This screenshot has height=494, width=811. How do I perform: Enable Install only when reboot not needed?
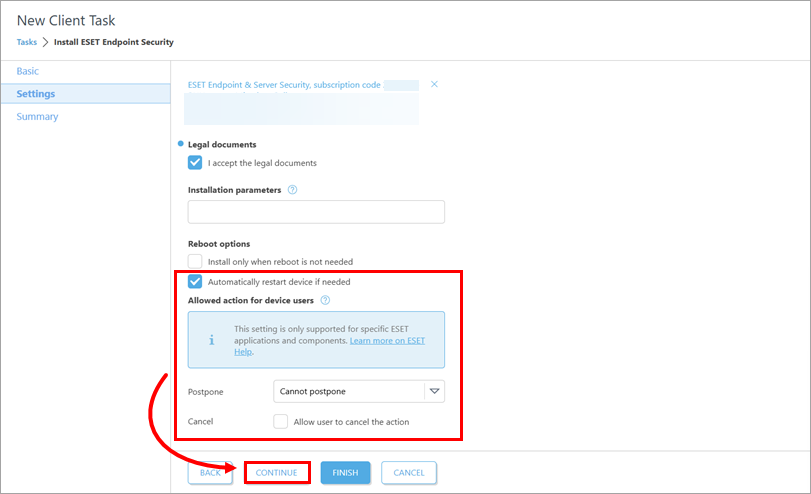195,262
